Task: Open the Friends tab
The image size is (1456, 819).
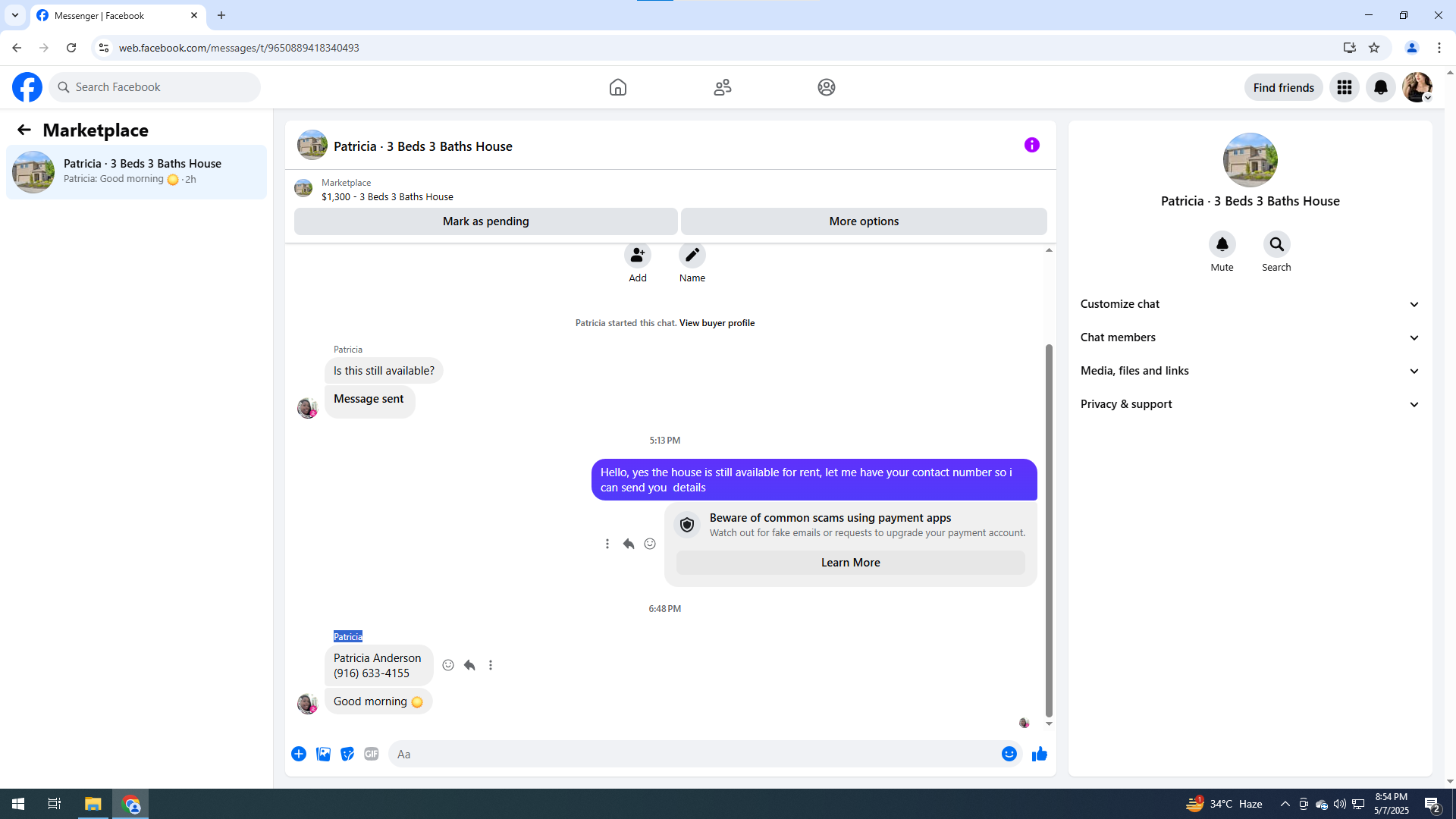Action: click(722, 87)
